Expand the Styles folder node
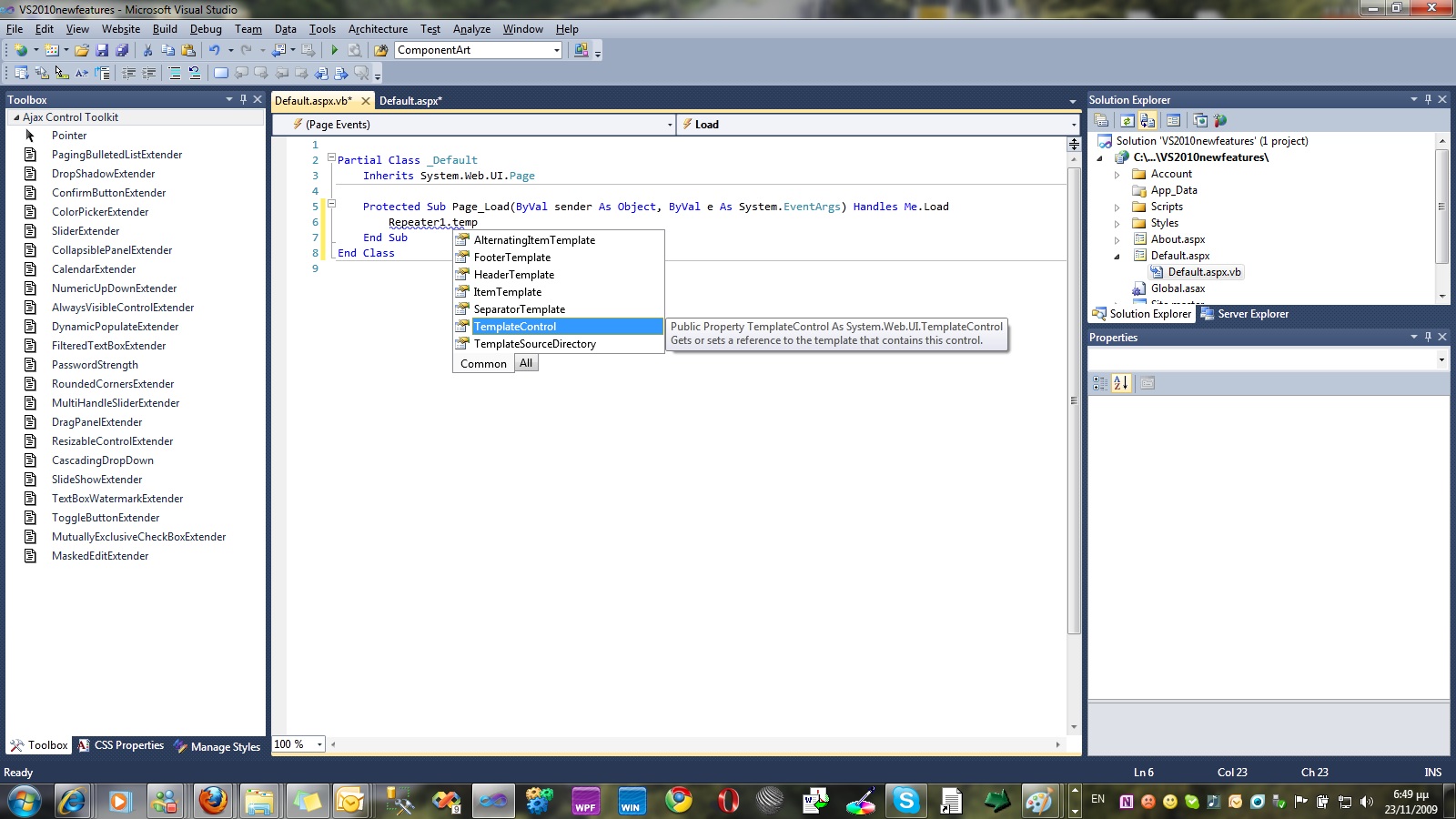Viewport: 1456px width, 819px height. [1117, 224]
